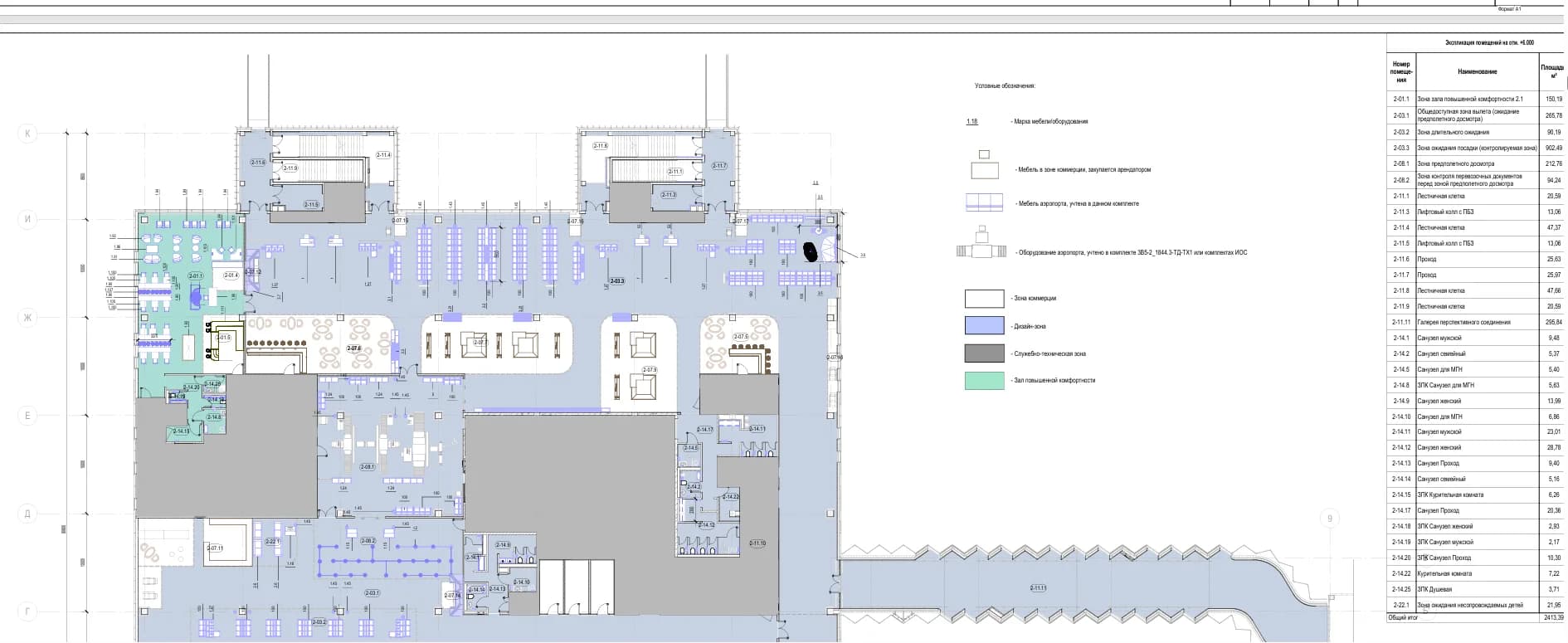Screen dimensions: 1568x643
Task: Click the '1.18' furniture mark in legend
Action: click(971, 121)
